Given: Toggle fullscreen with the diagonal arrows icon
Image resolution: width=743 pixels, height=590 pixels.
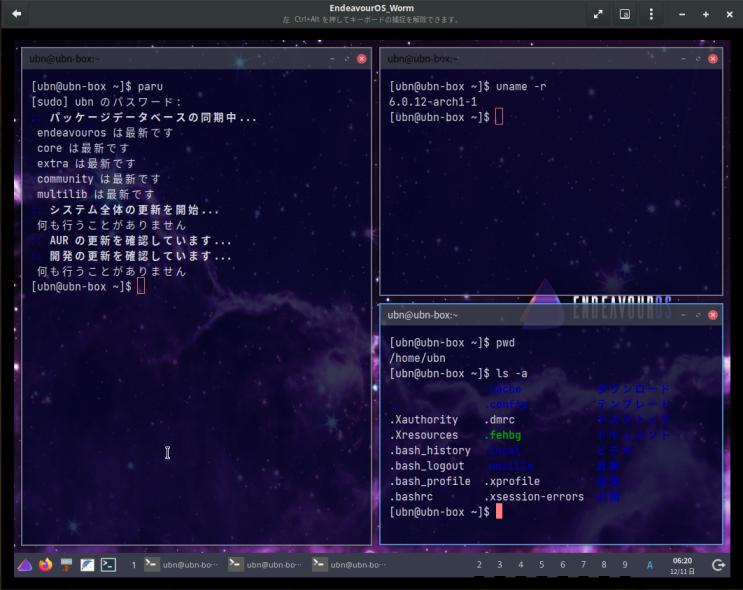Looking at the screenshot, I should click(x=598, y=14).
